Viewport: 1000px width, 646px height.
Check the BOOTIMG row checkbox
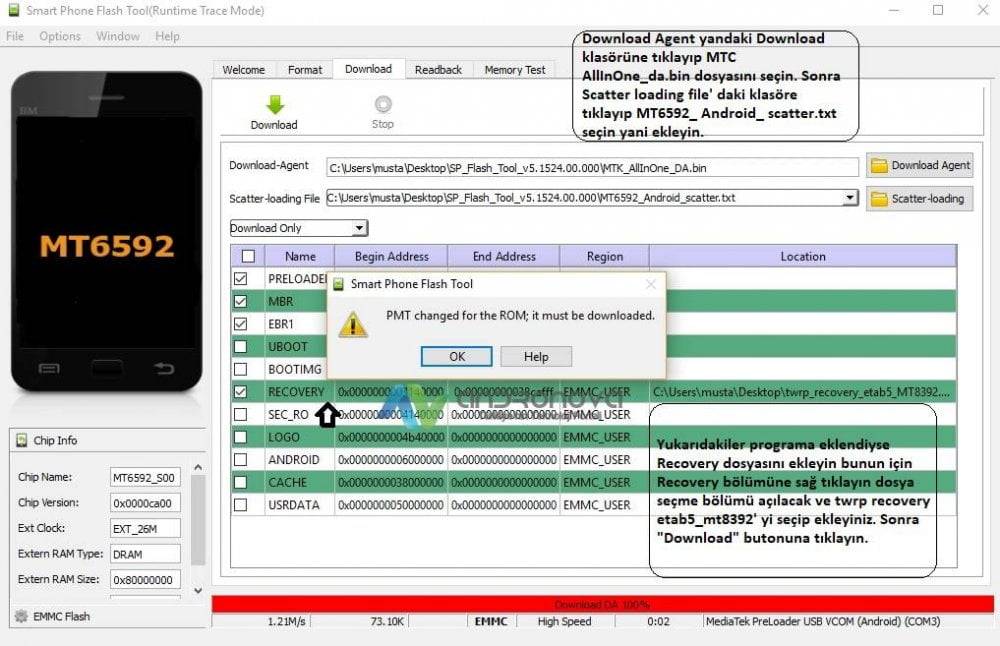pyautogui.click(x=240, y=369)
